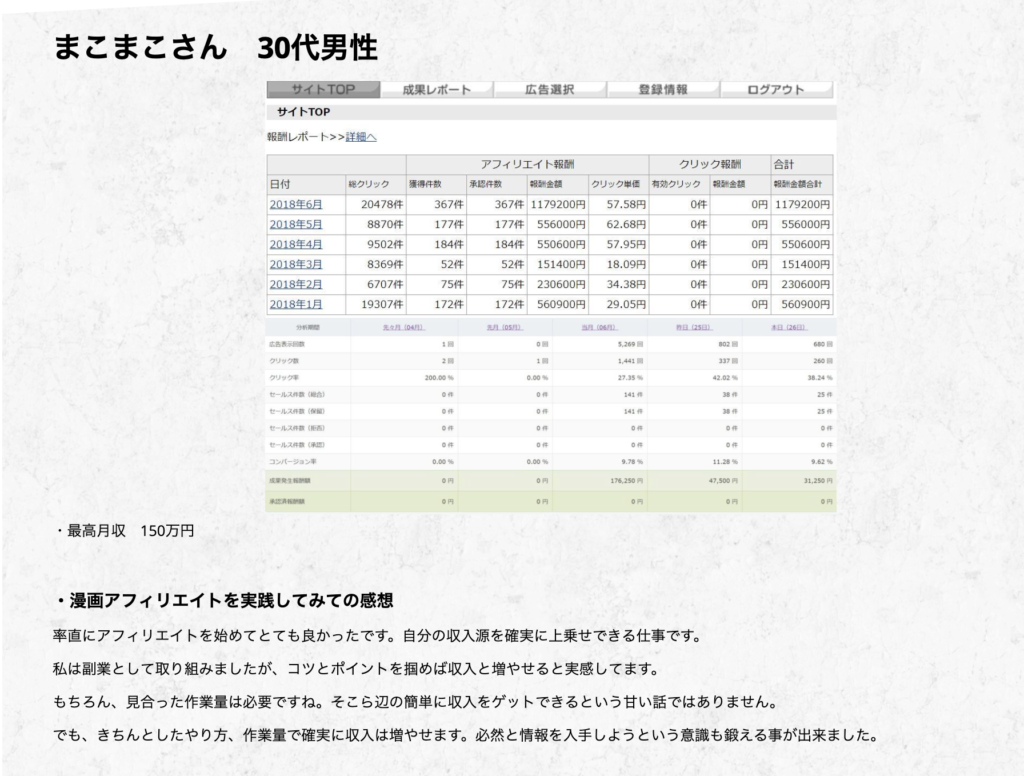
Task: Click the 9502件 total clicks cell
Action: coord(376,244)
